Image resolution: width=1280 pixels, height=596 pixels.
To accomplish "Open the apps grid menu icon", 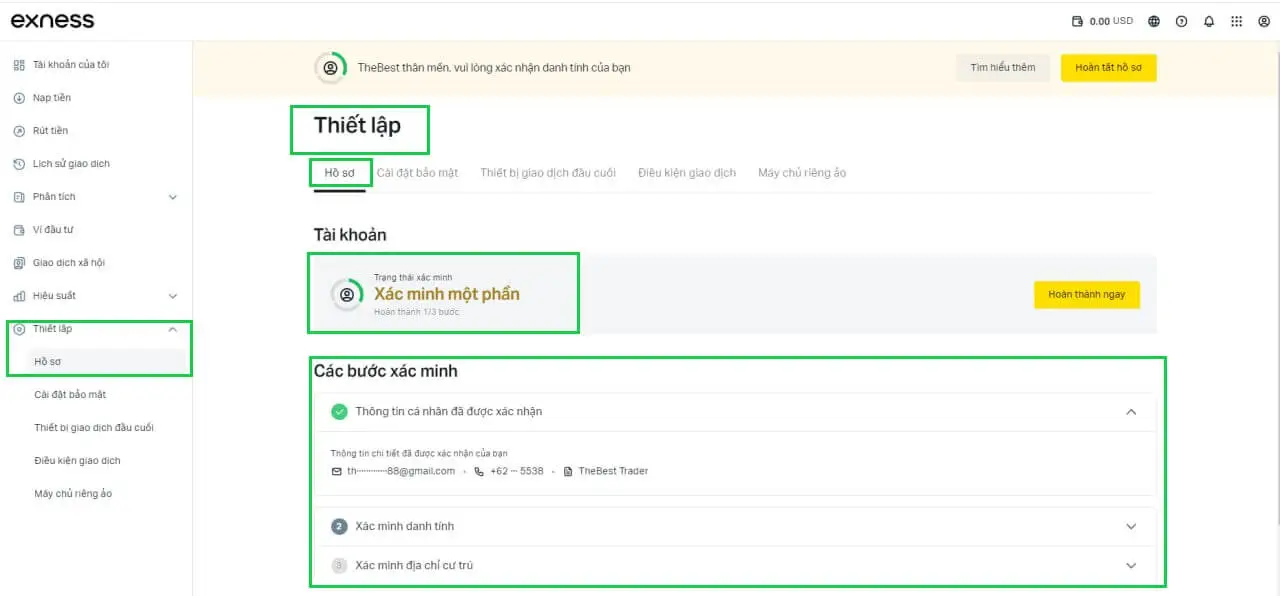I will click(x=1237, y=21).
